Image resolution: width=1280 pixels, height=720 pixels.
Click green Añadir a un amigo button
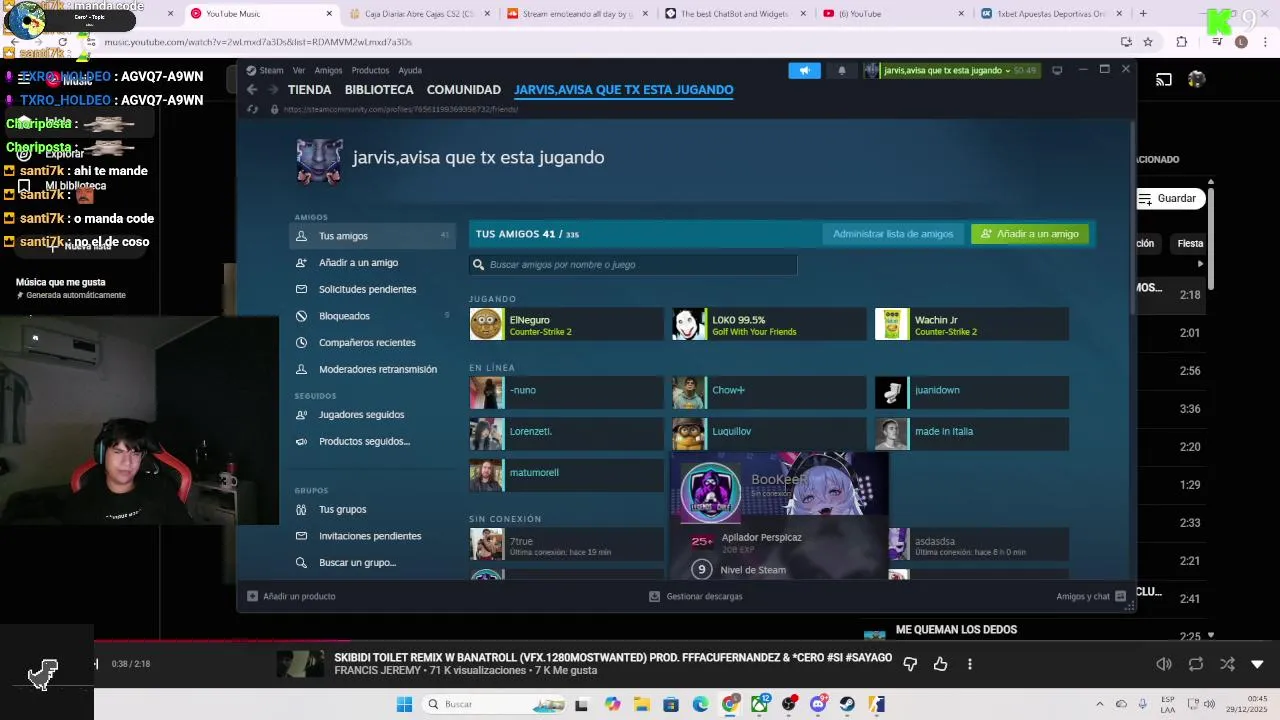pos(1030,234)
